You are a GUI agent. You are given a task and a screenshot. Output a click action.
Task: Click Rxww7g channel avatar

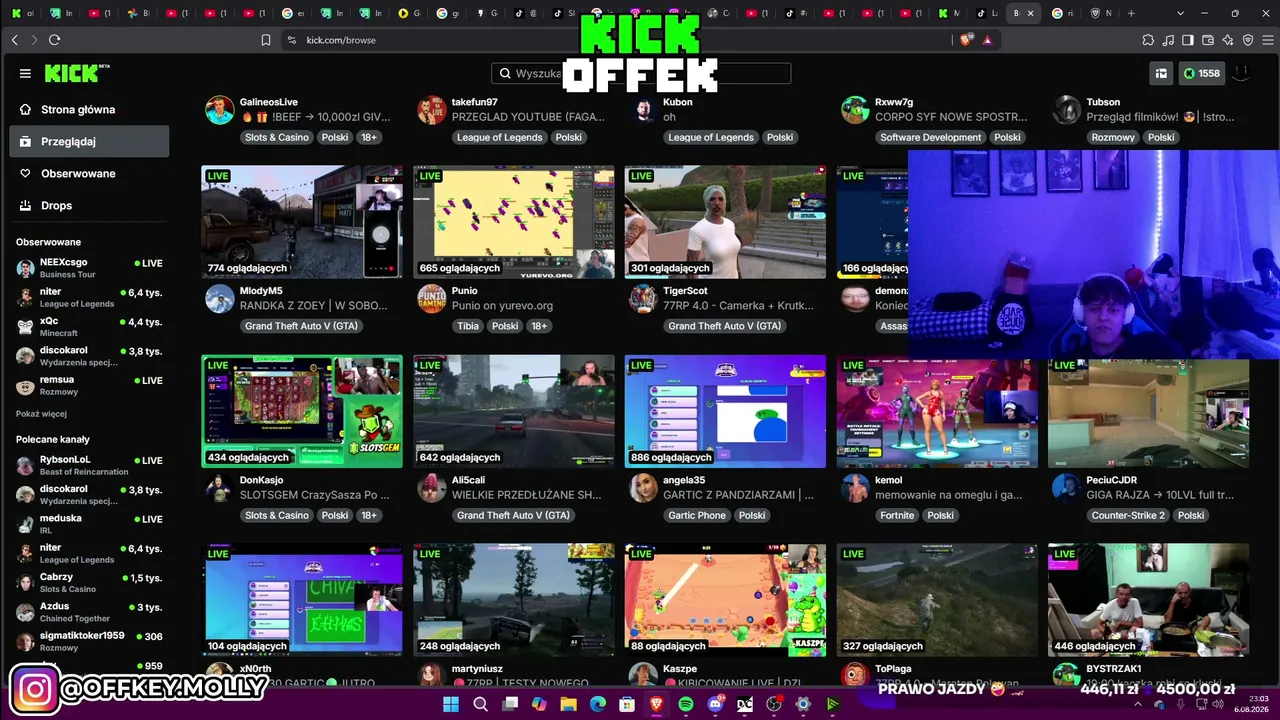855,109
